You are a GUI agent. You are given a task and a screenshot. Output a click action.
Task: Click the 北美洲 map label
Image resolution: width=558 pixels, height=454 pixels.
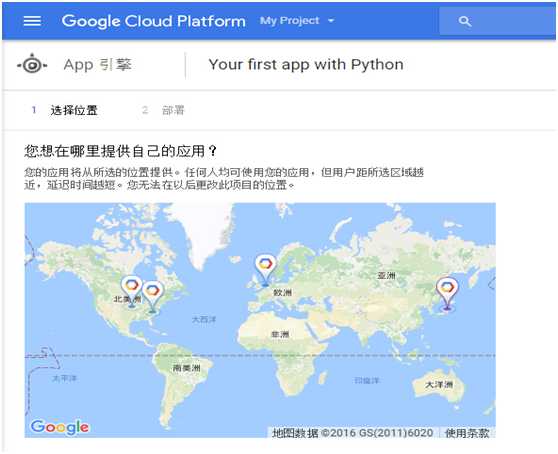pyautogui.click(x=127, y=299)
